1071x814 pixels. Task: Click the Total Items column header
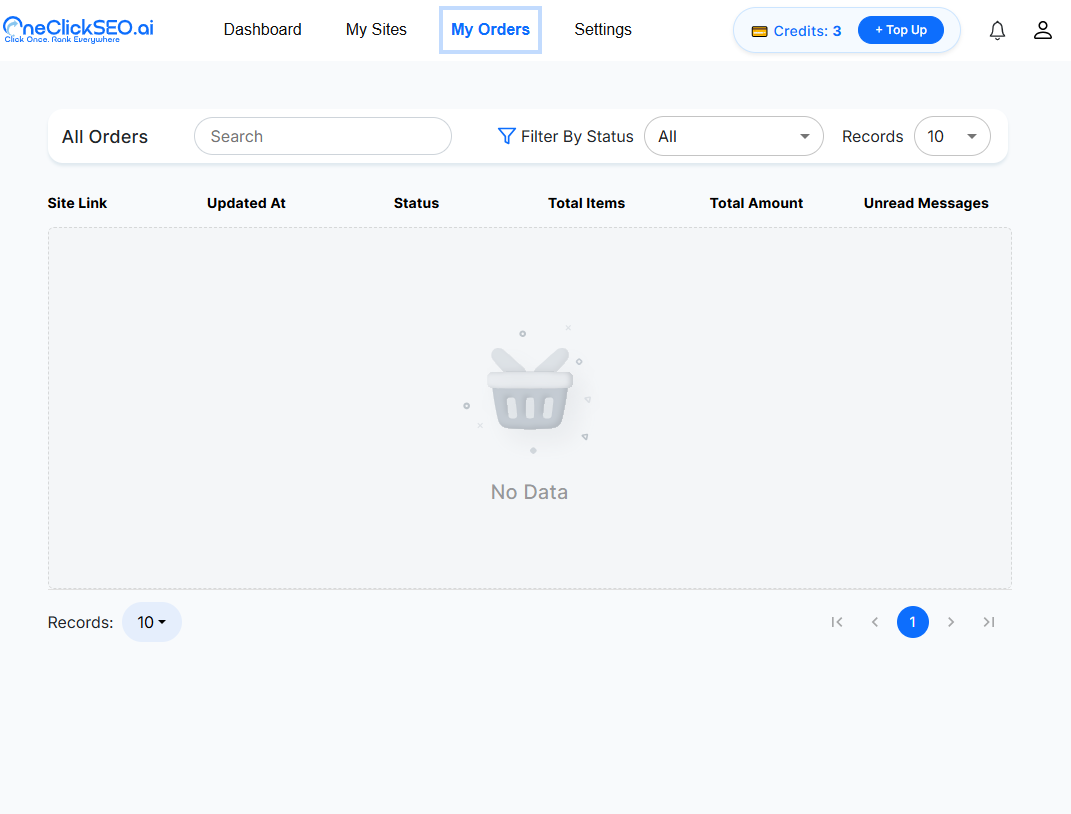coord(586,204)
